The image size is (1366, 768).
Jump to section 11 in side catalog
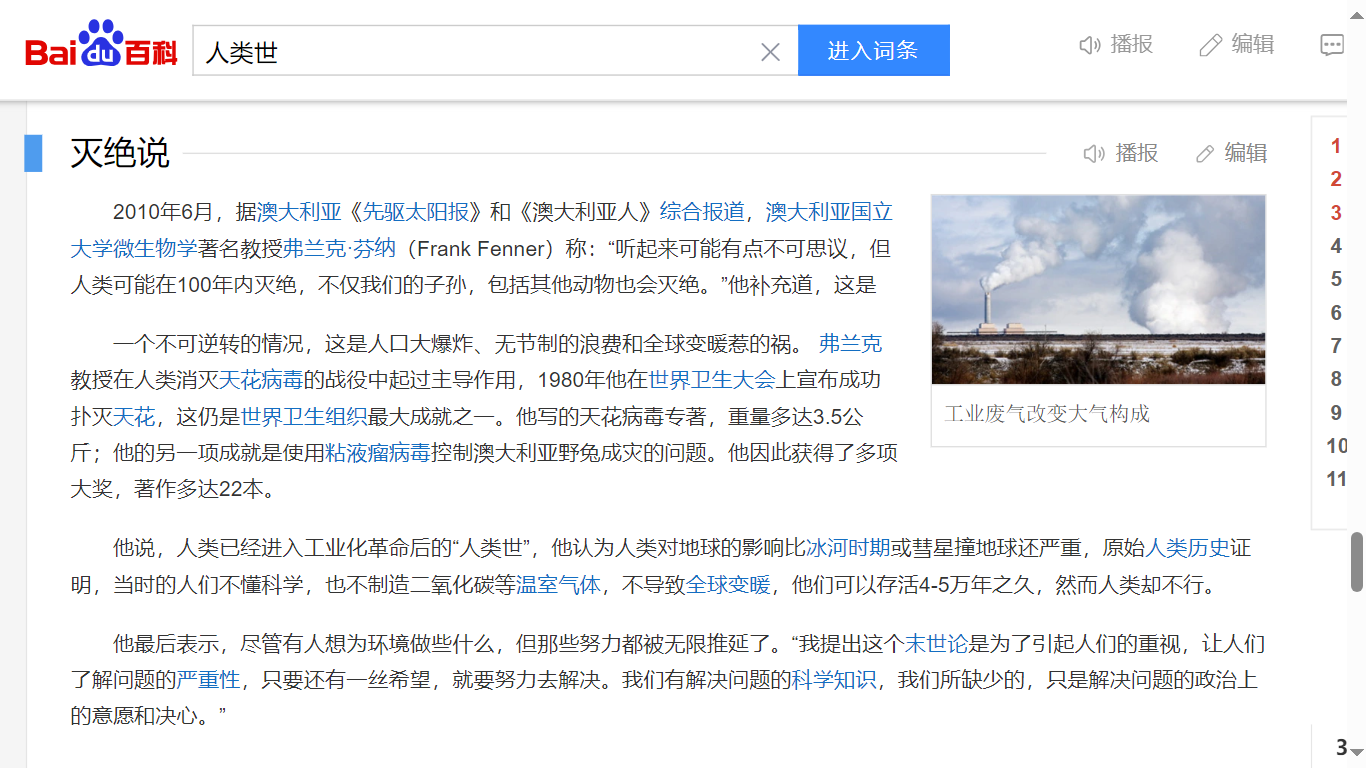tap(1337, 479)
